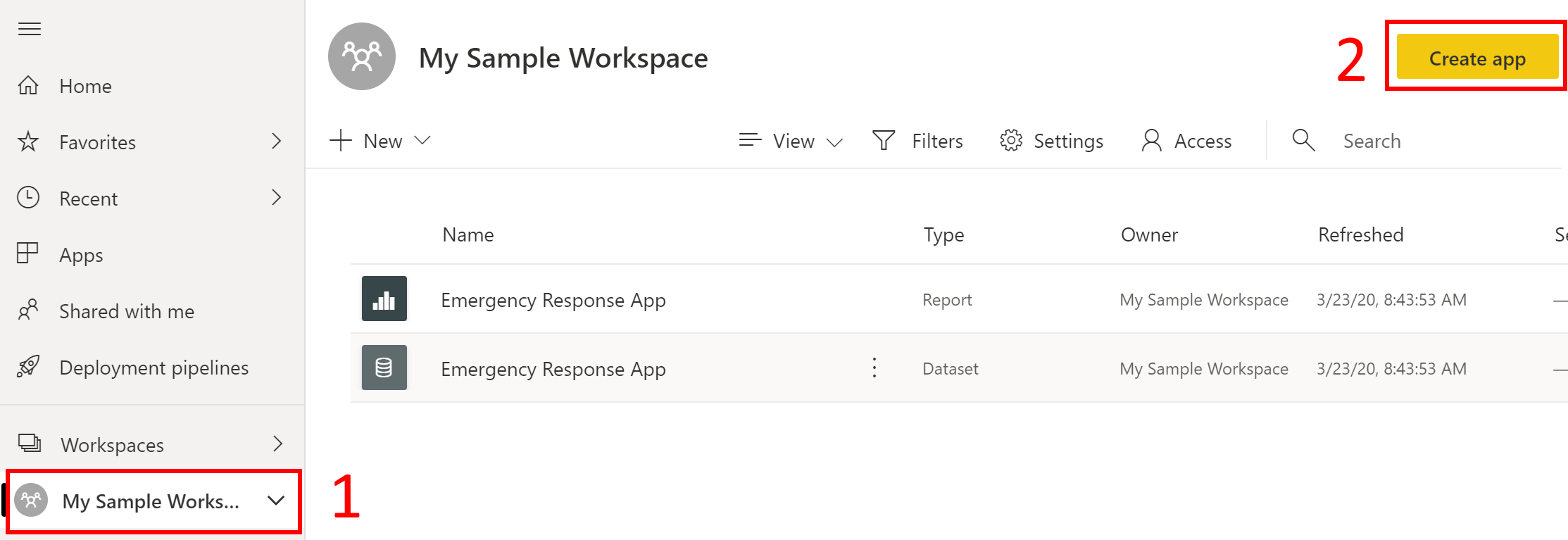This screenshot has height=540, width=1568.
Task: Click the Filters funnel icon
Action: click(884, 140)
